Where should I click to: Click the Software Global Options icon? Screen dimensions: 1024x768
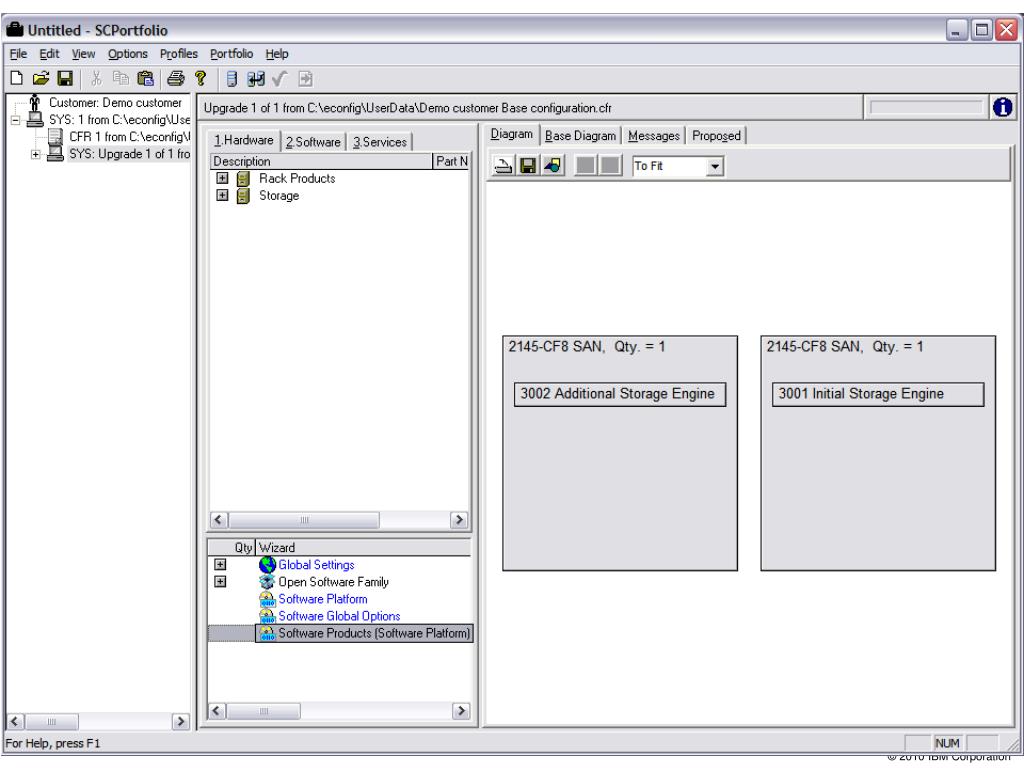[x=267, y=616]
